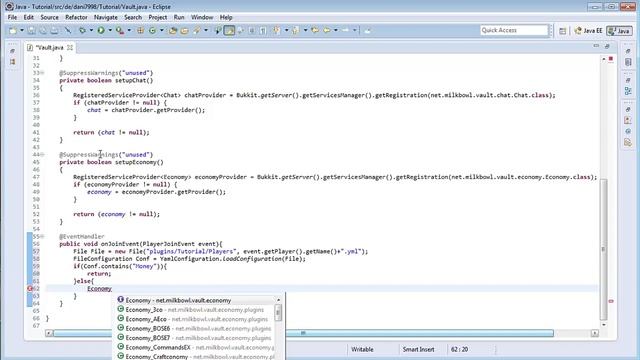Click the Run Last Tool external tools icon
Image resolution: width=640 pixels, height=360 pixels.
(x=120, y=31)
